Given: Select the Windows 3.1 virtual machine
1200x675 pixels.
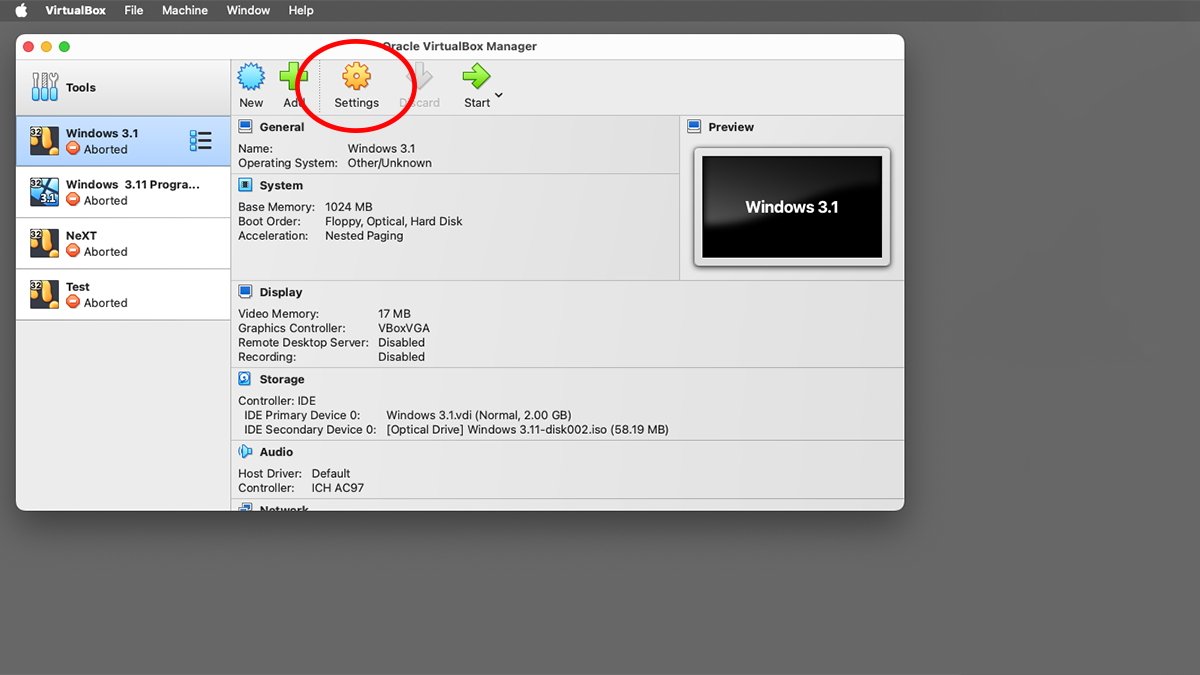Looking at the screenshot, I should click(x=123, y=141).
